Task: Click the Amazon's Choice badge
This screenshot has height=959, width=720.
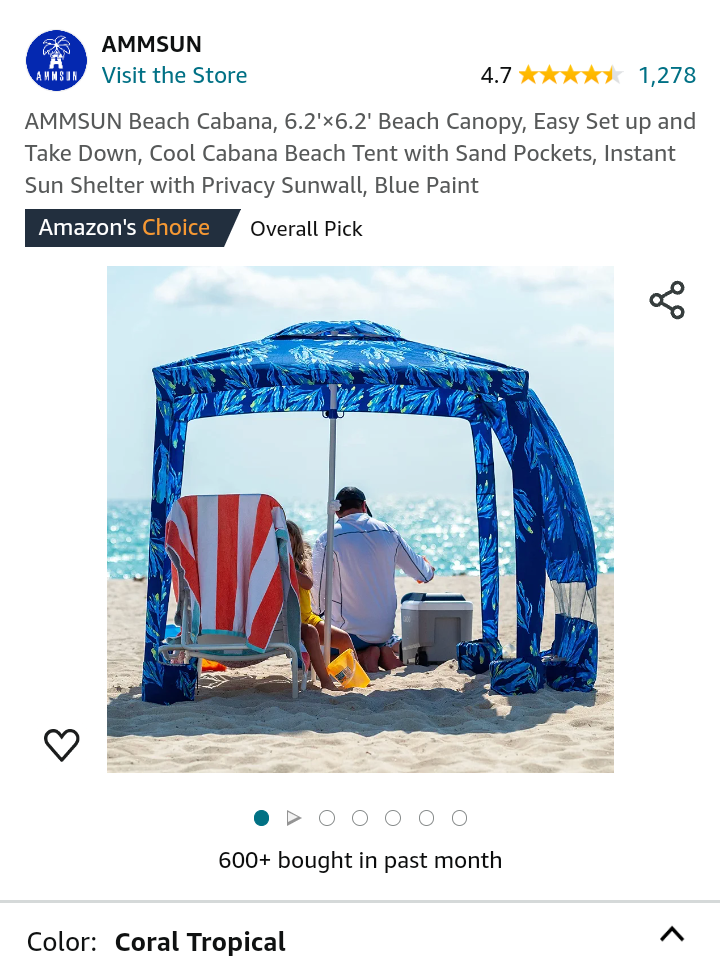Action: 132,228
